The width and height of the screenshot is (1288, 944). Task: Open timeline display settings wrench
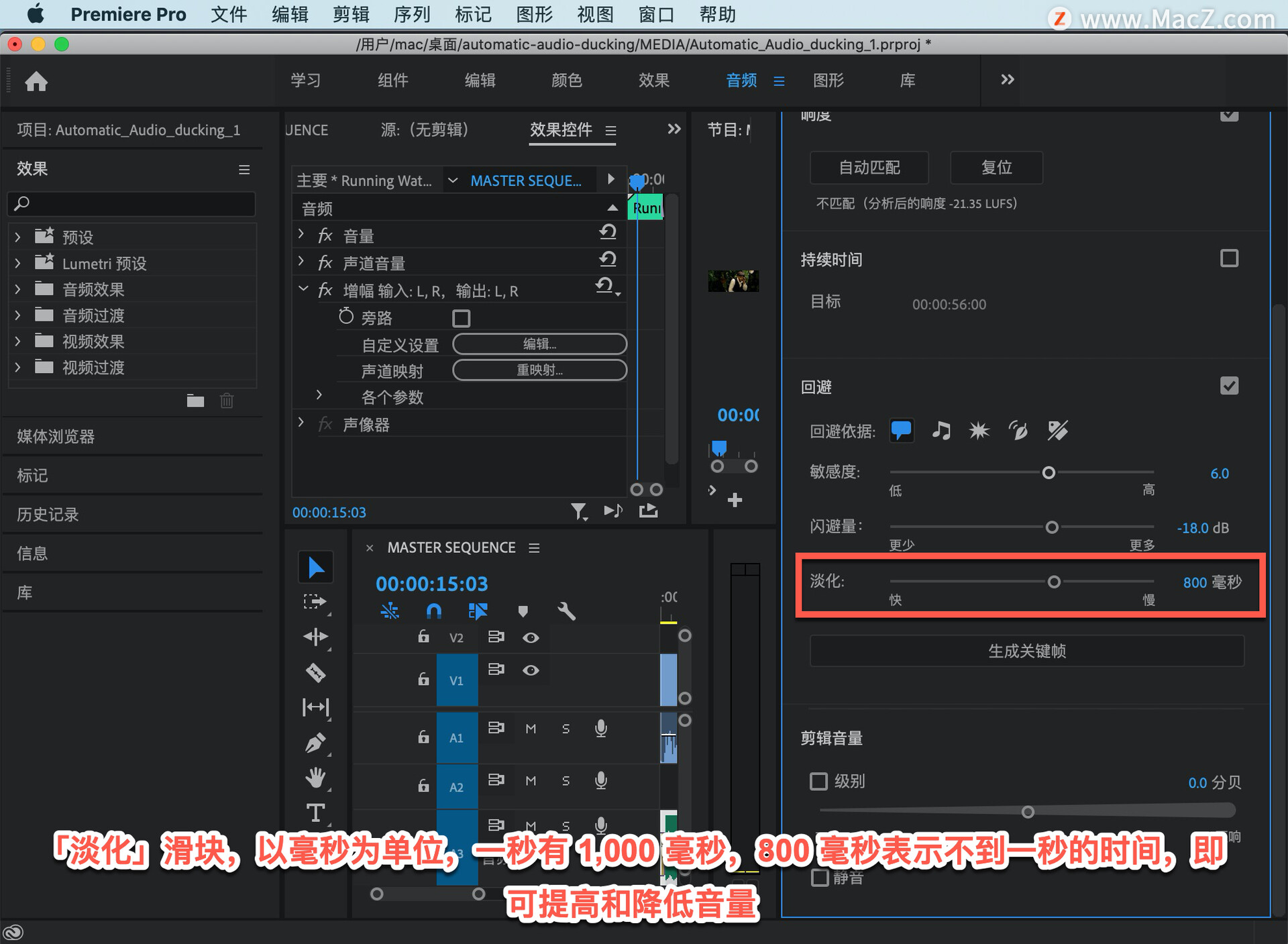coord(566,611)
